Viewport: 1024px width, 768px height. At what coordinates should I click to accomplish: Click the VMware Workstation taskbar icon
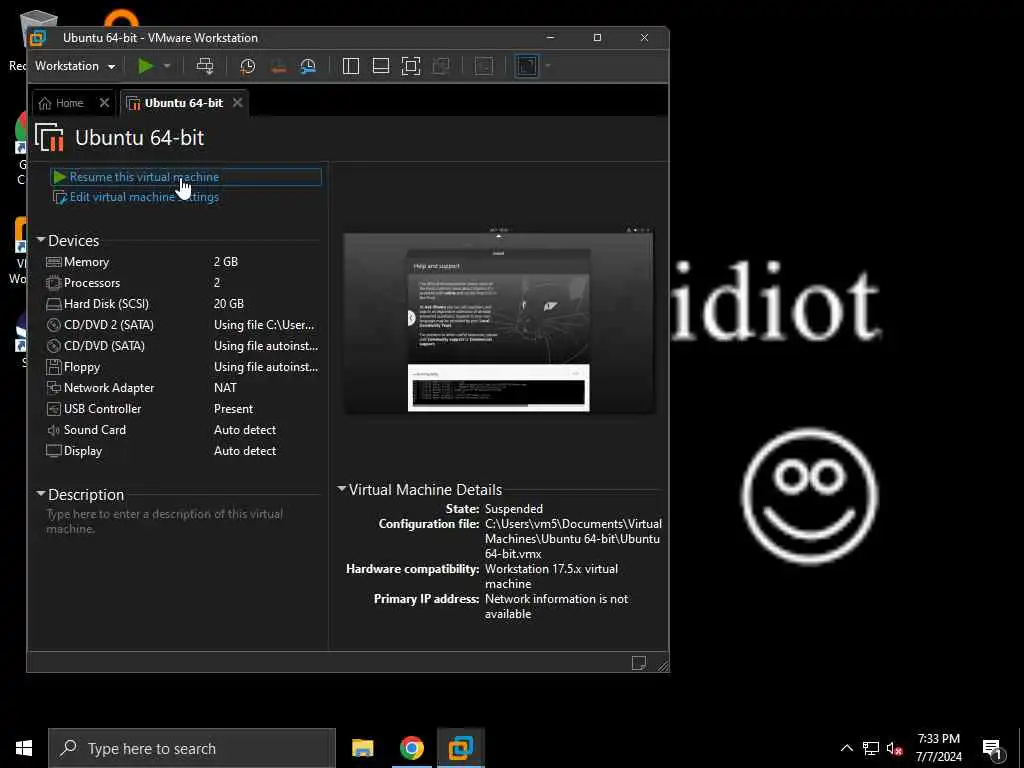(x=460, y=748)
